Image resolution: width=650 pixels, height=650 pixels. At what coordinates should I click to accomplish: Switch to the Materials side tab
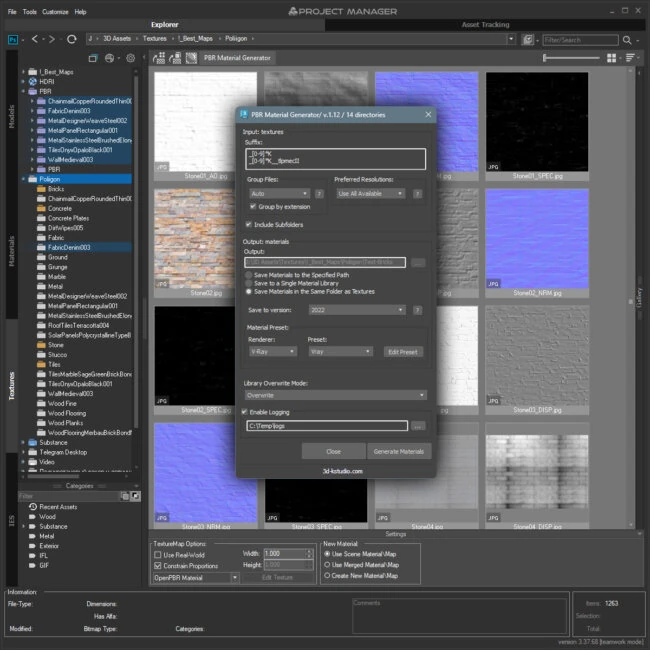[12, 251]
